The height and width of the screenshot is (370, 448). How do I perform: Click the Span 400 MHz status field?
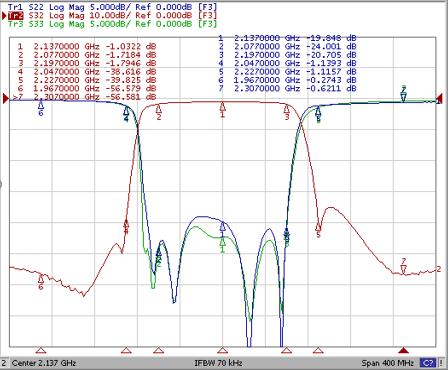tap(387, 363)
